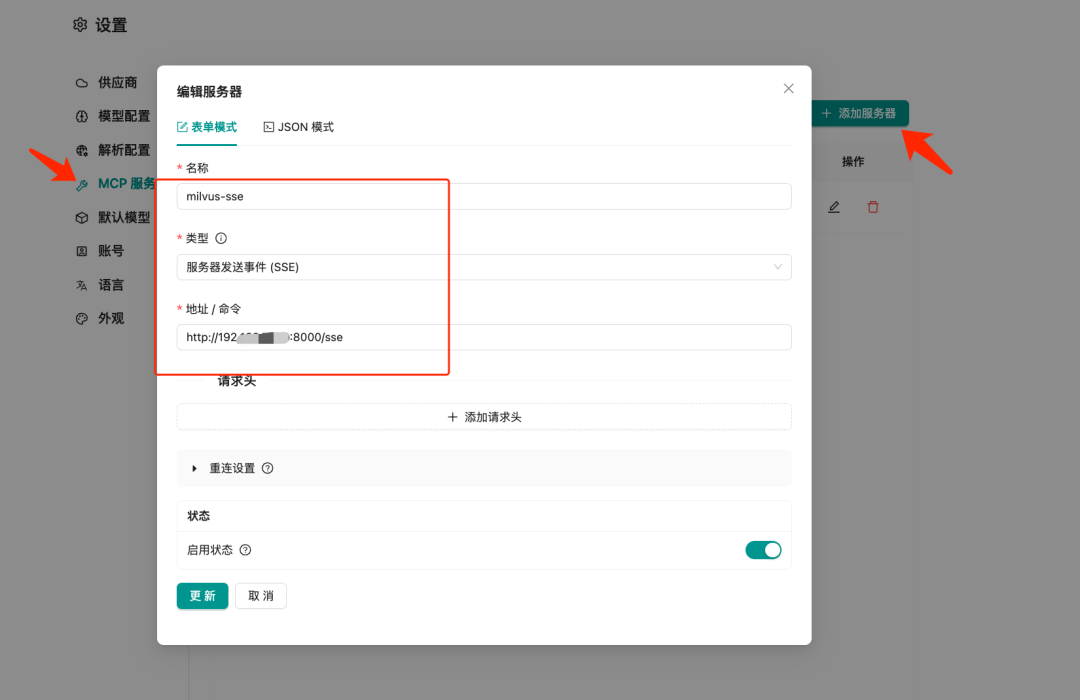Click the 地址 / 命令 URL field
The image size is (1080, 700).
(x=484, y=338)
